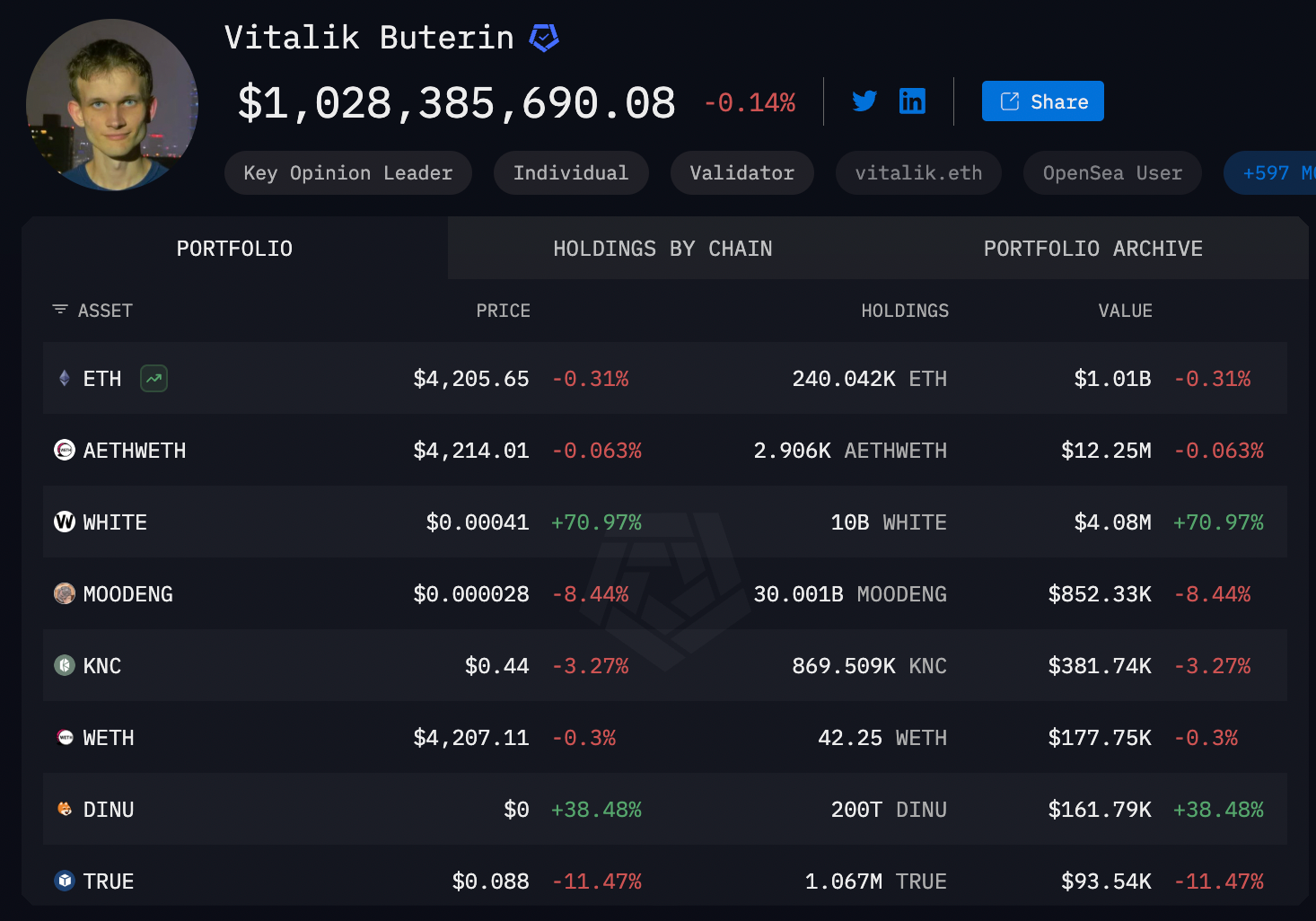The height and width of the screenshot is (921, 1316).
Task: Click the Twitter icon
Action: pyautogui.click(x=864, y=101)
